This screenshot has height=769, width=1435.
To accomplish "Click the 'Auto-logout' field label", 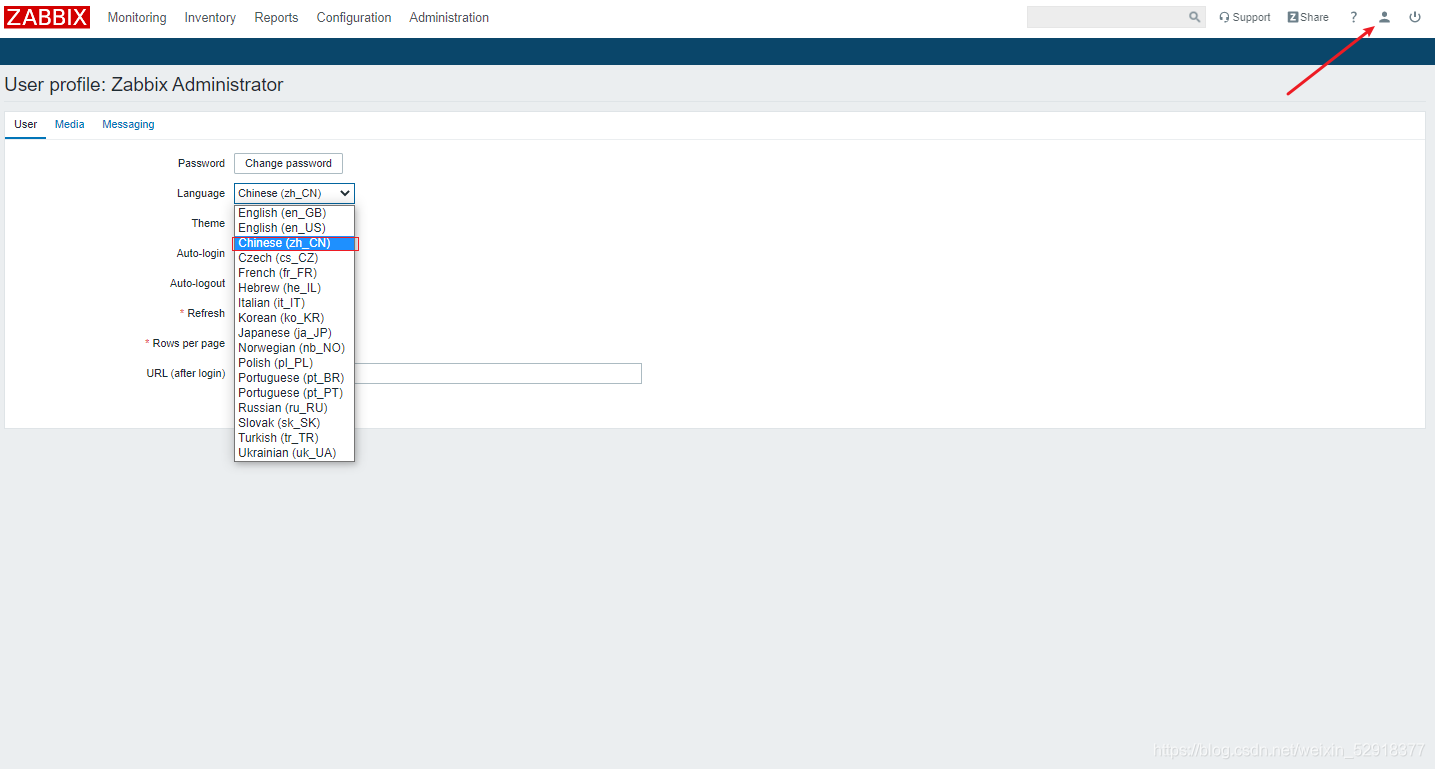I will (x=197, y=283).
